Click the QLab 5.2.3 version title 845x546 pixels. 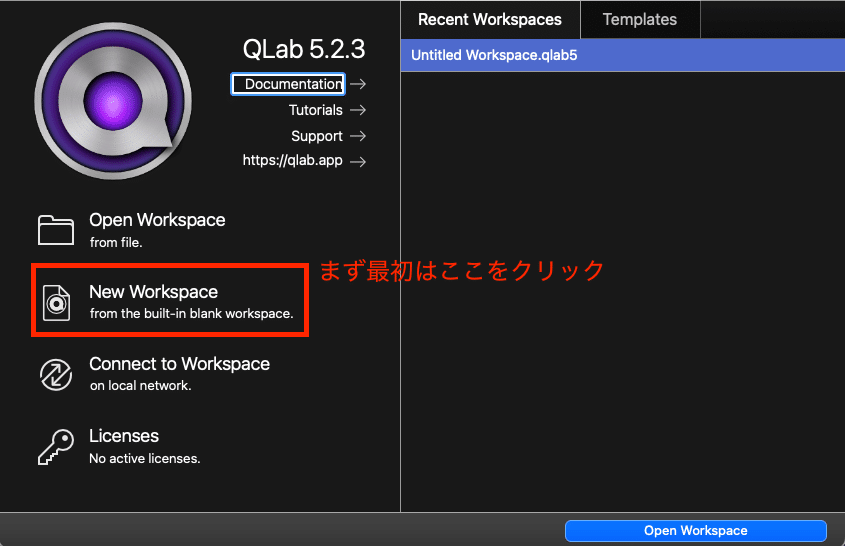(x=304, y=49)
